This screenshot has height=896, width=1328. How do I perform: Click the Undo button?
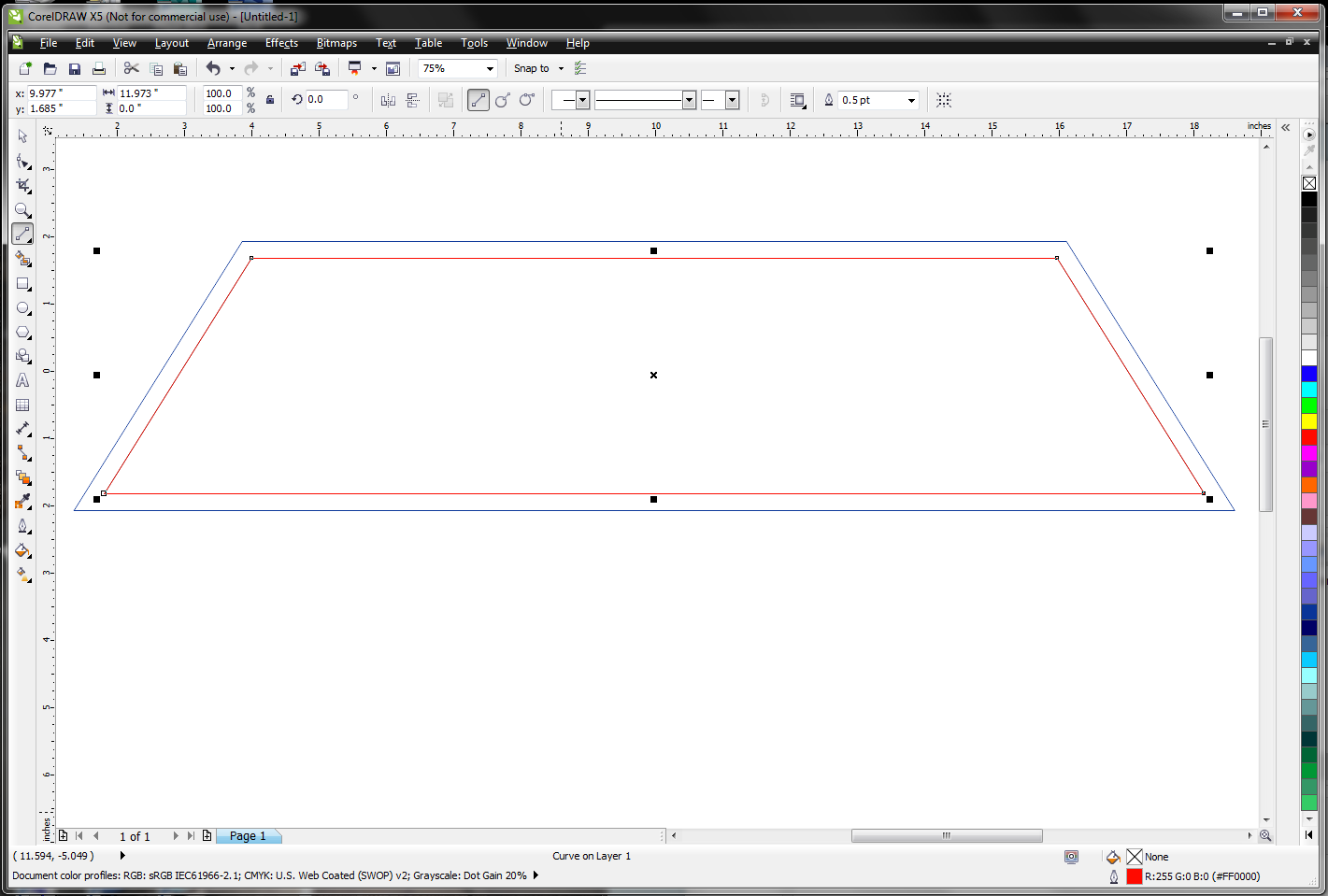click(x=214, y=67)
